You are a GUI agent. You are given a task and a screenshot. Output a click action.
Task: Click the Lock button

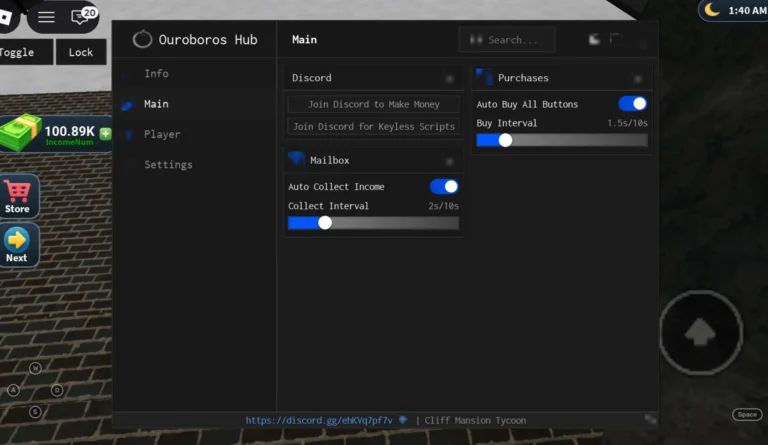[x=81, y=52]
